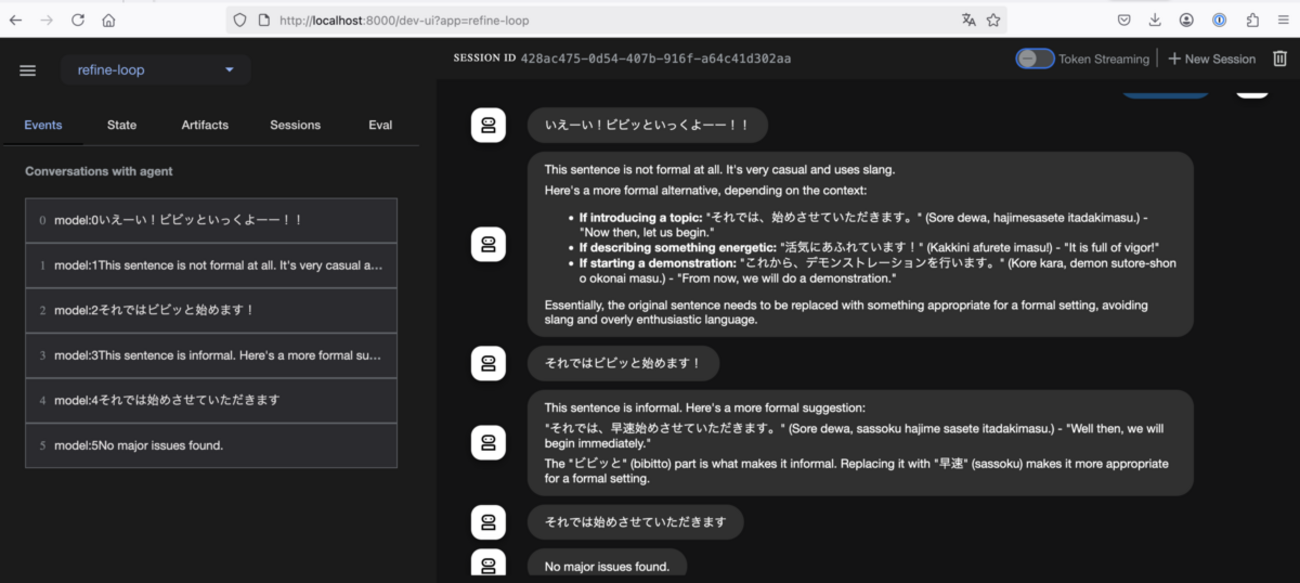Open the Eval tab
The image size is (1300, 583).
coord(380,125)
